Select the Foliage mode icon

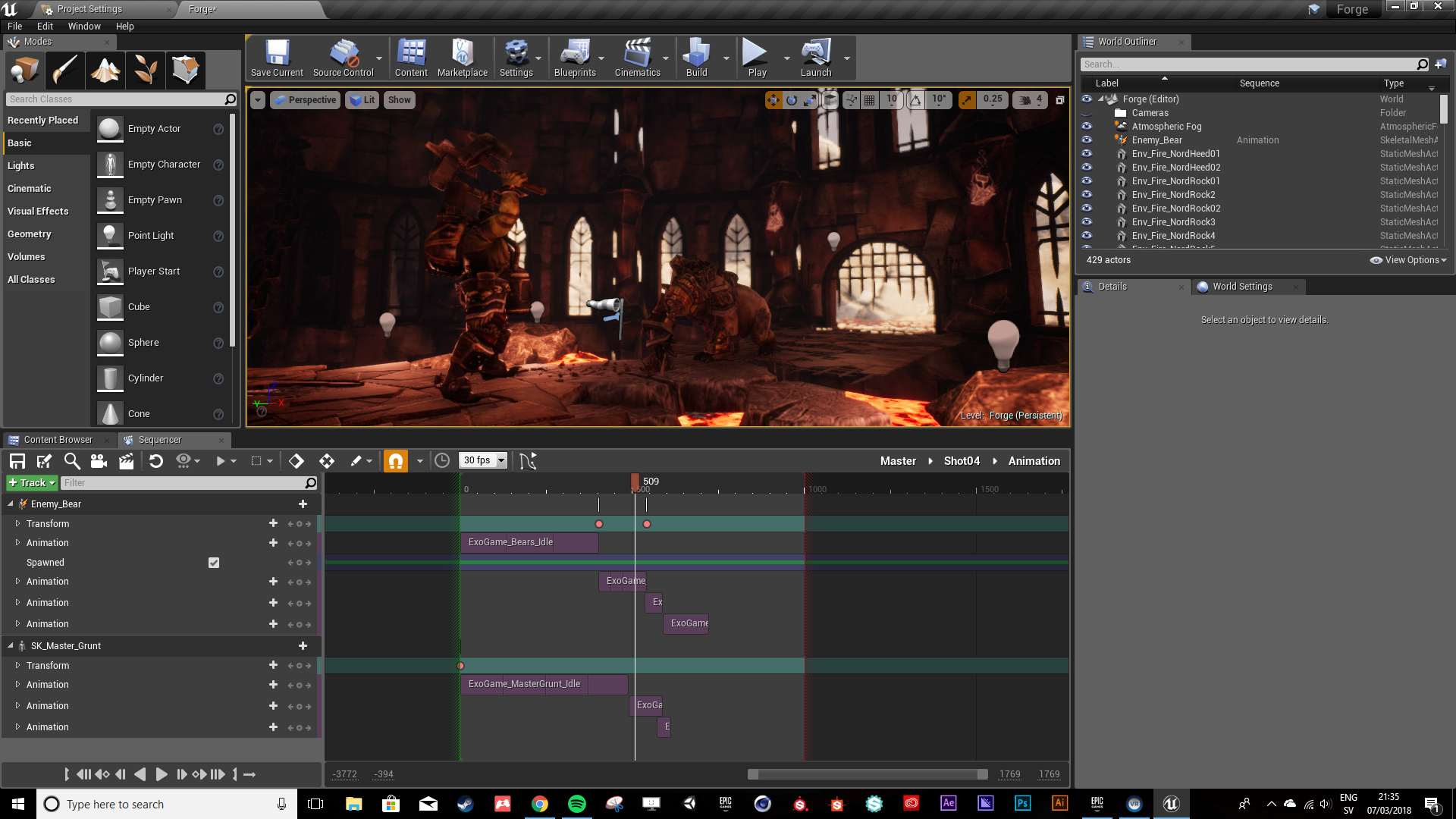[146, 71]
